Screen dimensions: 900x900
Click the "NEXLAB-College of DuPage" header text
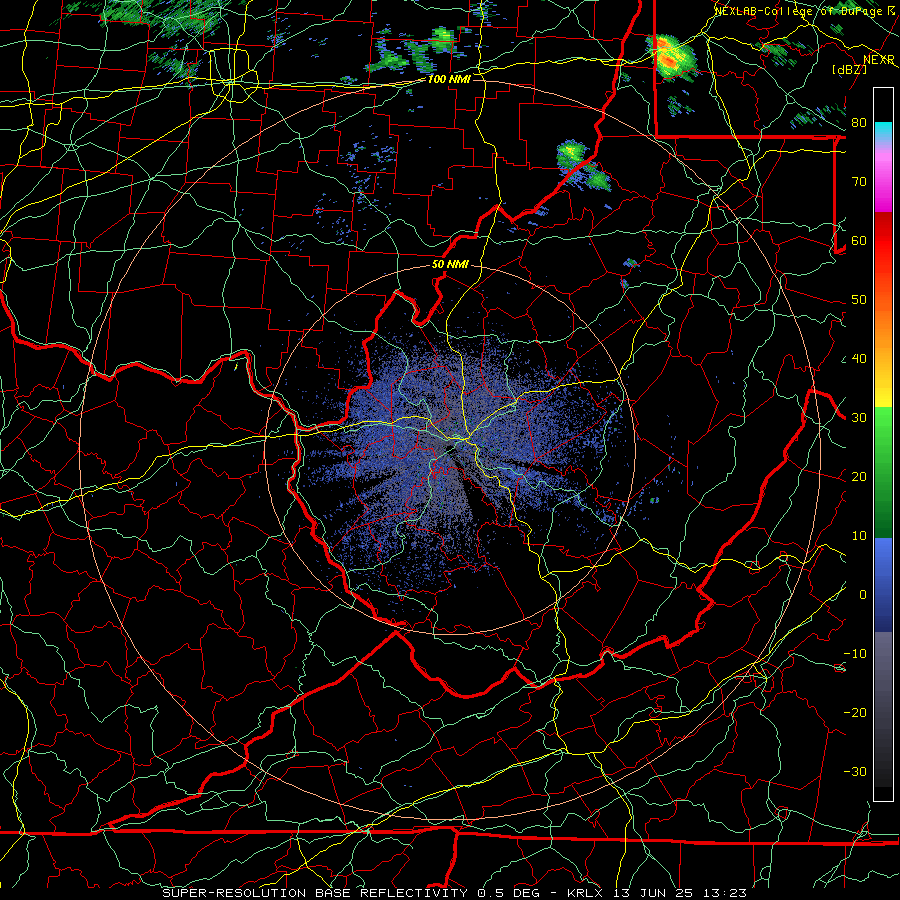coord(798,11)
